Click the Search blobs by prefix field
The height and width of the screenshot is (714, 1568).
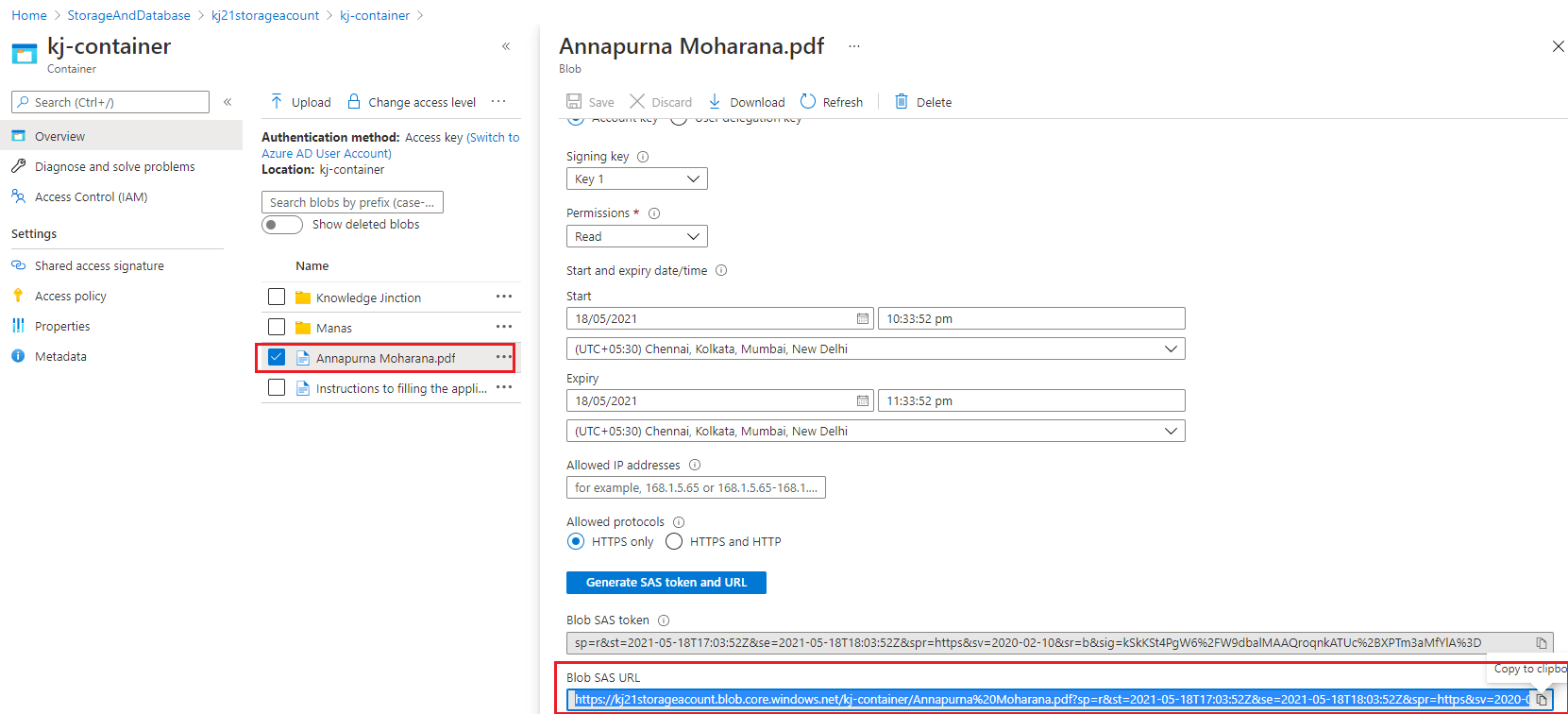click(x=352, y=202)
